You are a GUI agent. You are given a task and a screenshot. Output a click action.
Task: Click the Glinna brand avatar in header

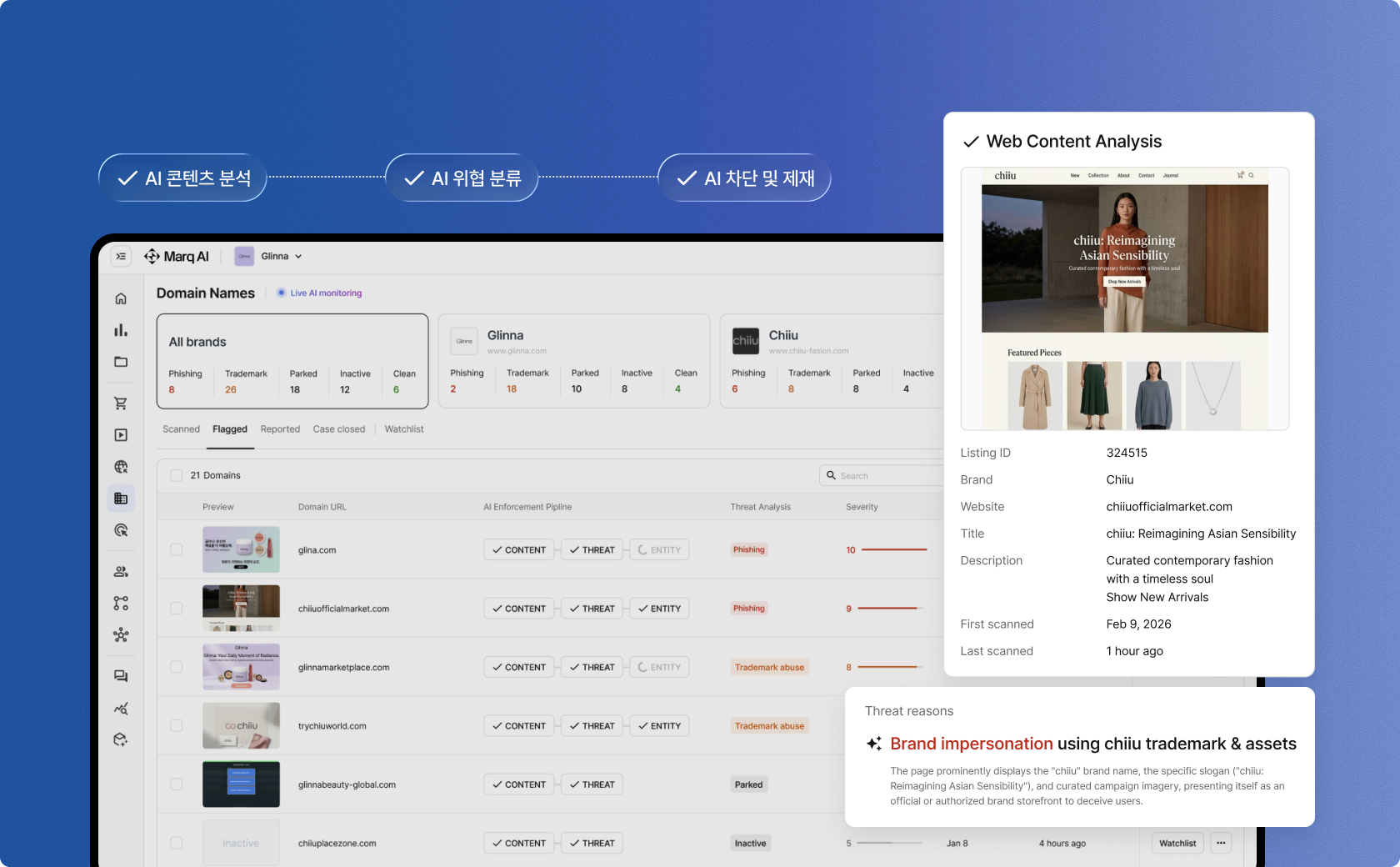click(x=244, y=257)
